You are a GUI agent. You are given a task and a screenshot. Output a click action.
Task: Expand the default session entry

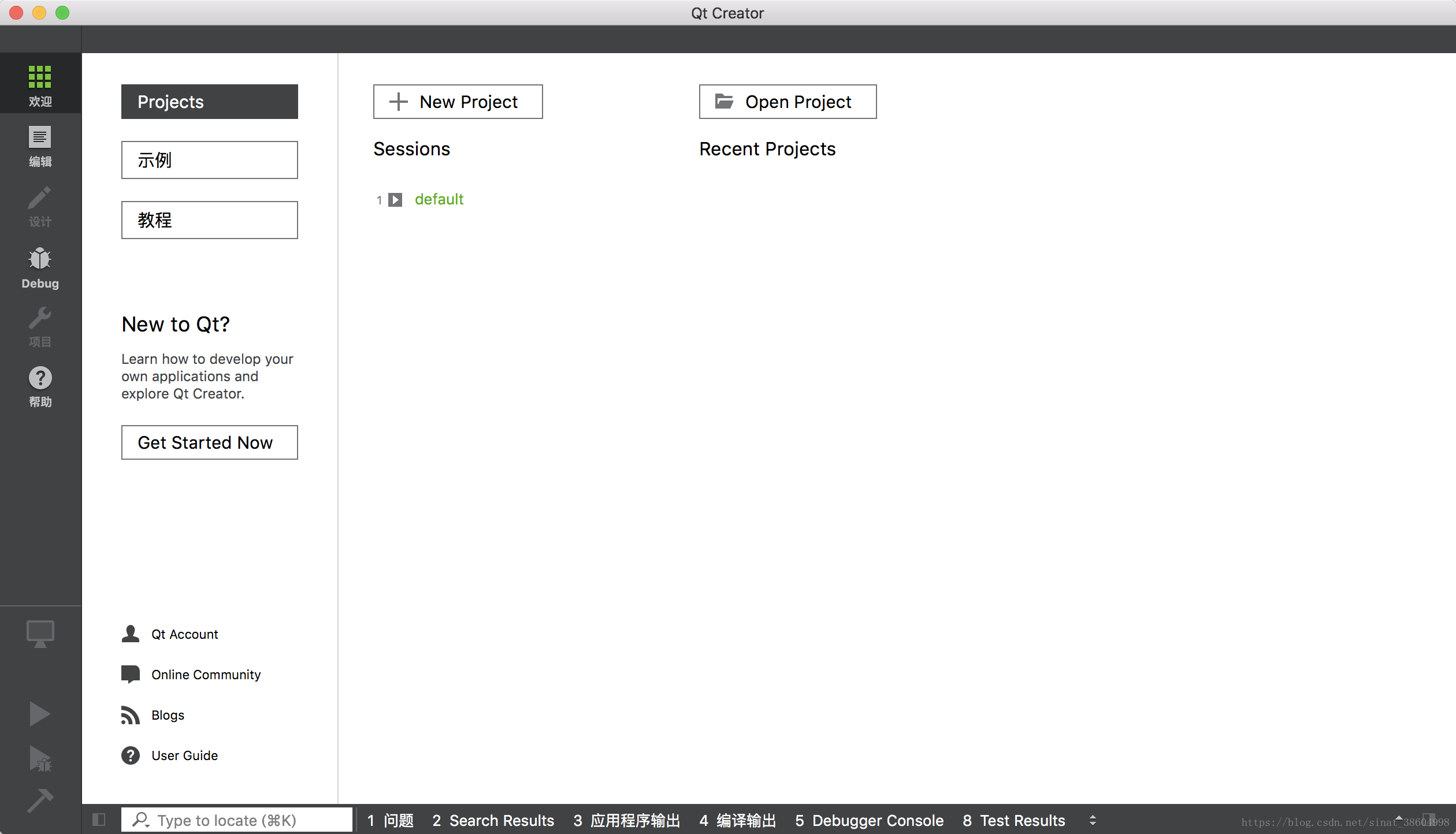(396, 199)
